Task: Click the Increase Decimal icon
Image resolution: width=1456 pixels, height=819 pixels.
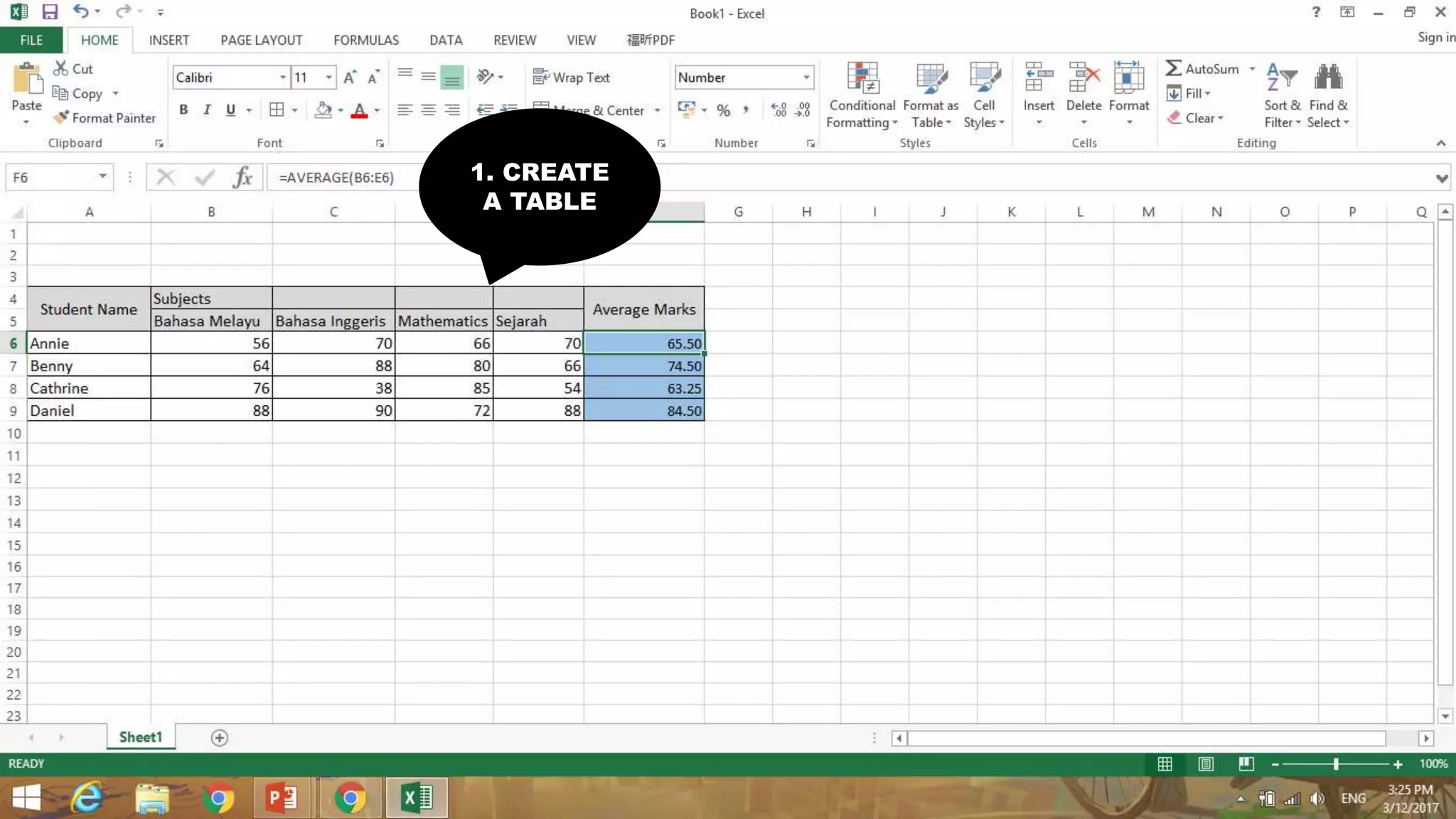Action: pyautogui.click(x=779, y=109)
